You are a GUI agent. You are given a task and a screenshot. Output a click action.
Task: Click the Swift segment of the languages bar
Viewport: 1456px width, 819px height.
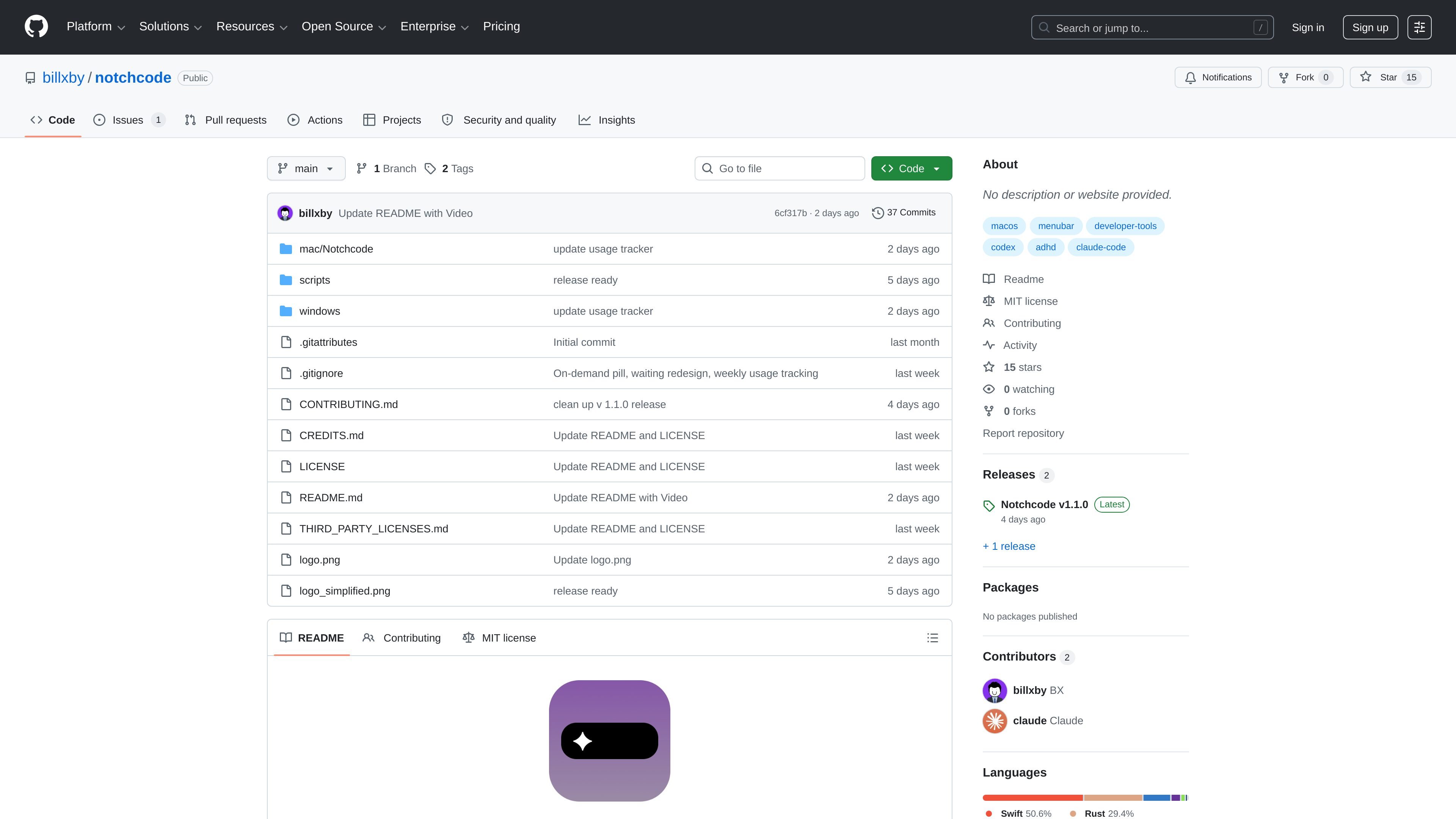[x=1032, y=797]
